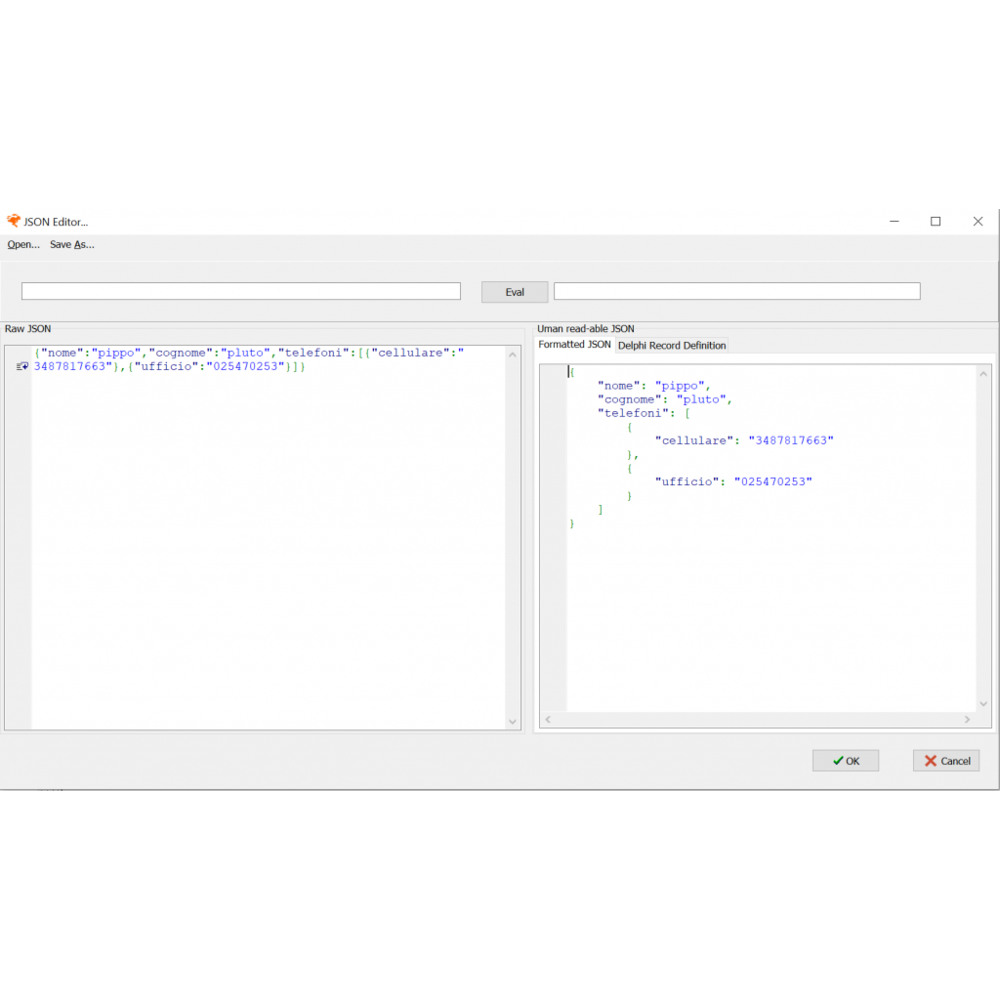This screenshot has width=1000, height=1000.
Task: Confirm with the OK button
Action: pos(845,761)
